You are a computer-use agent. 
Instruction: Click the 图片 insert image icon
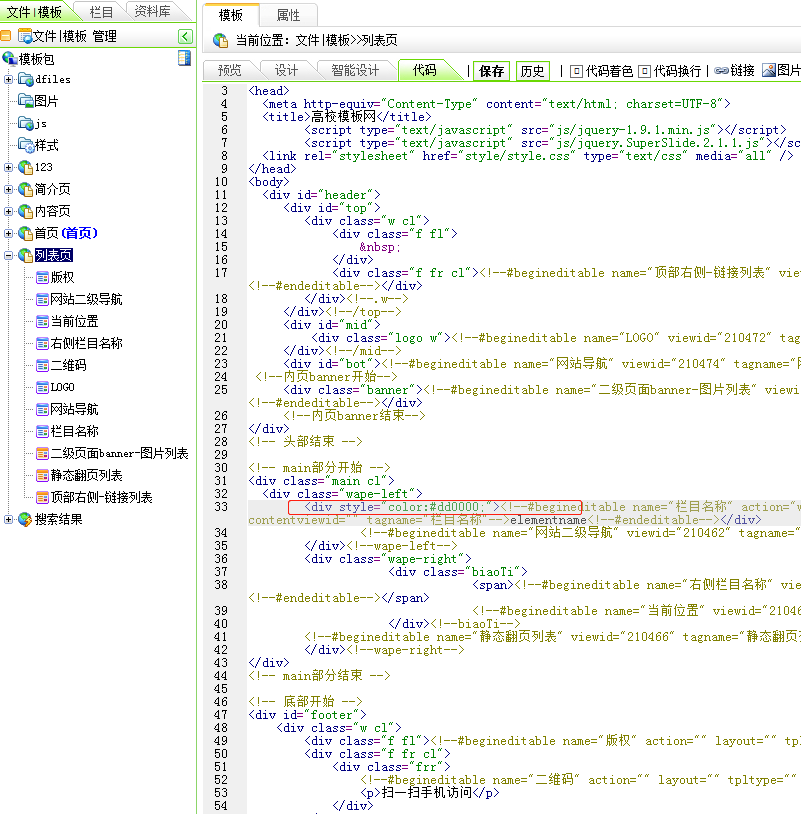click(x=768, y=71)
